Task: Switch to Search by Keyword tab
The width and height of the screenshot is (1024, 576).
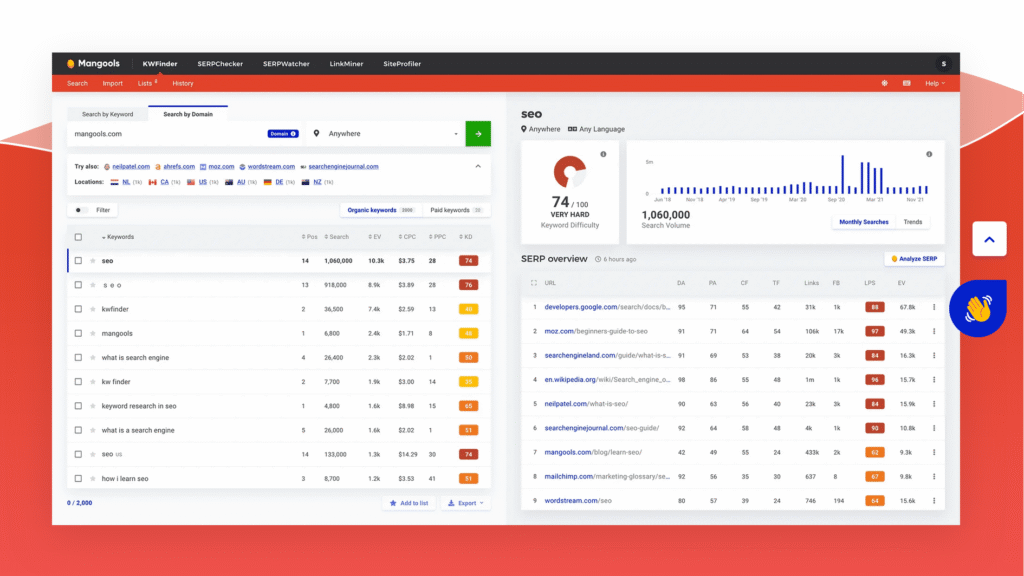Action: [108, 114]
